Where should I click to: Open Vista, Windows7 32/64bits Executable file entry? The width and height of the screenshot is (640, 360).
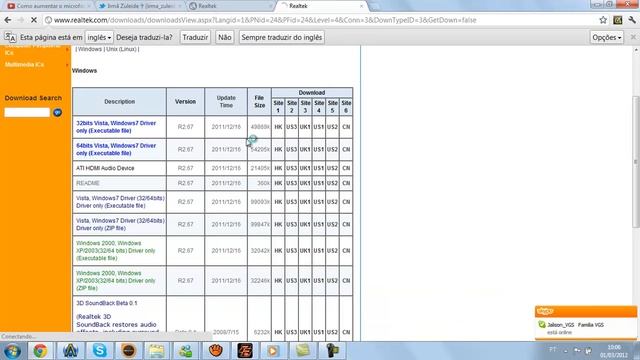pos(120,202)
